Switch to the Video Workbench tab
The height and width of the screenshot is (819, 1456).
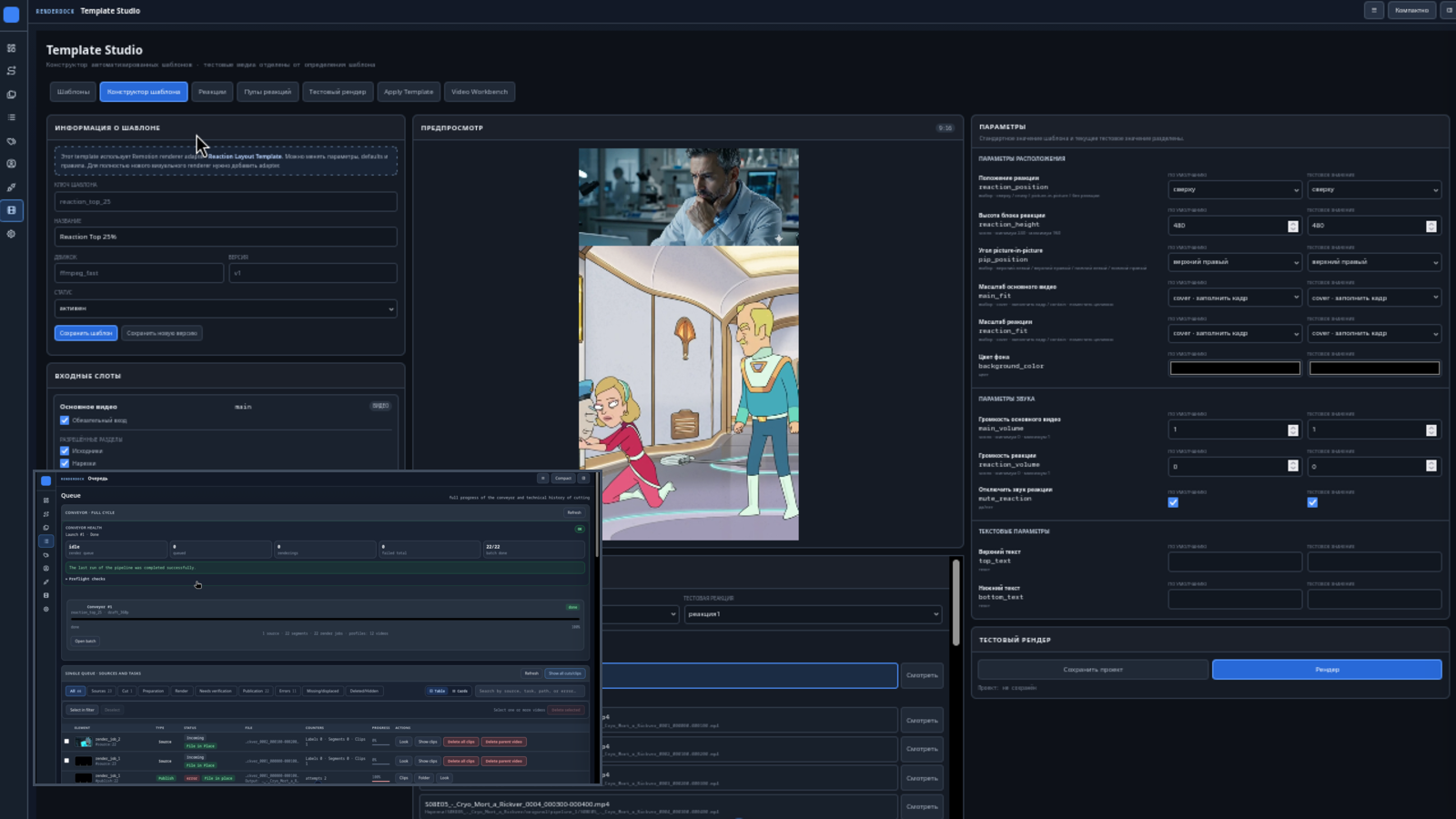click(x=480, y=92)
